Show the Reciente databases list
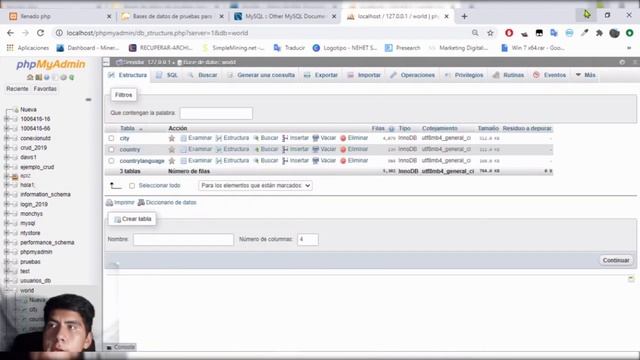Image resolution: width=640 pixels, height=360 pixels. click(x=17, y=89)
